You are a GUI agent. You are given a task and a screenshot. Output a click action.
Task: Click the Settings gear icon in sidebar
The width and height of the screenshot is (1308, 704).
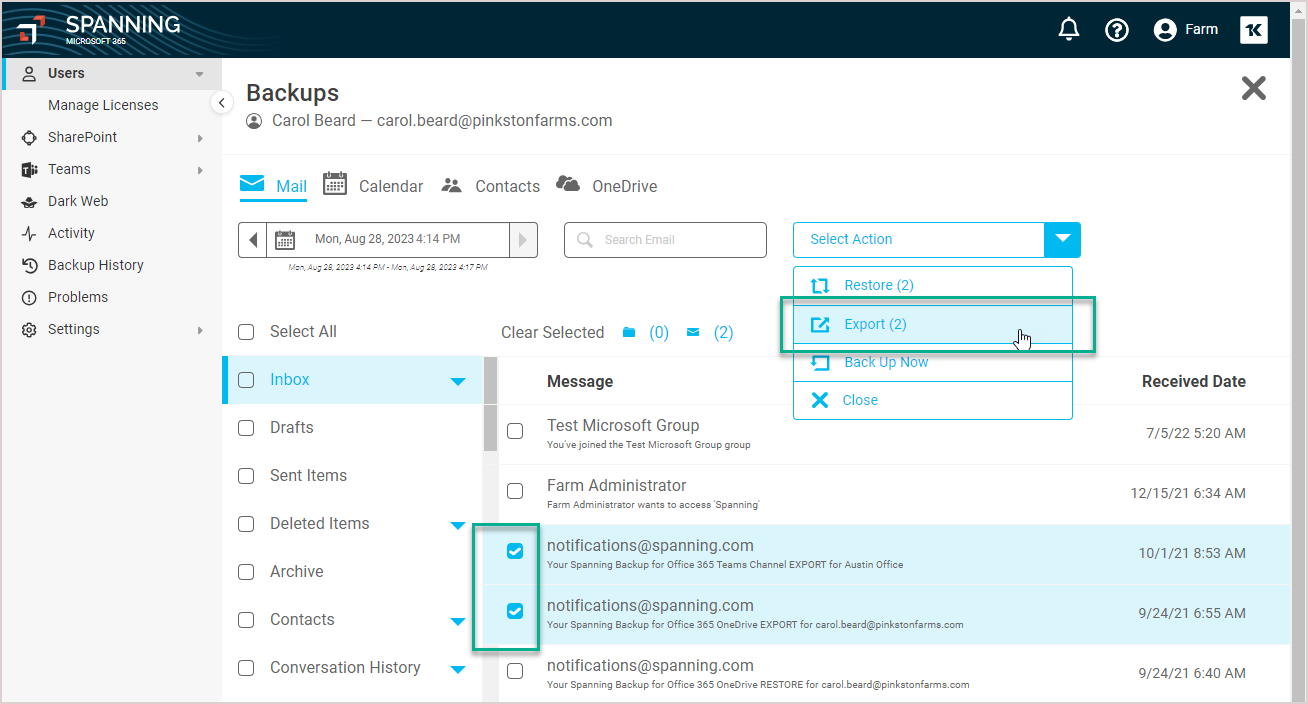click(29, 329)
